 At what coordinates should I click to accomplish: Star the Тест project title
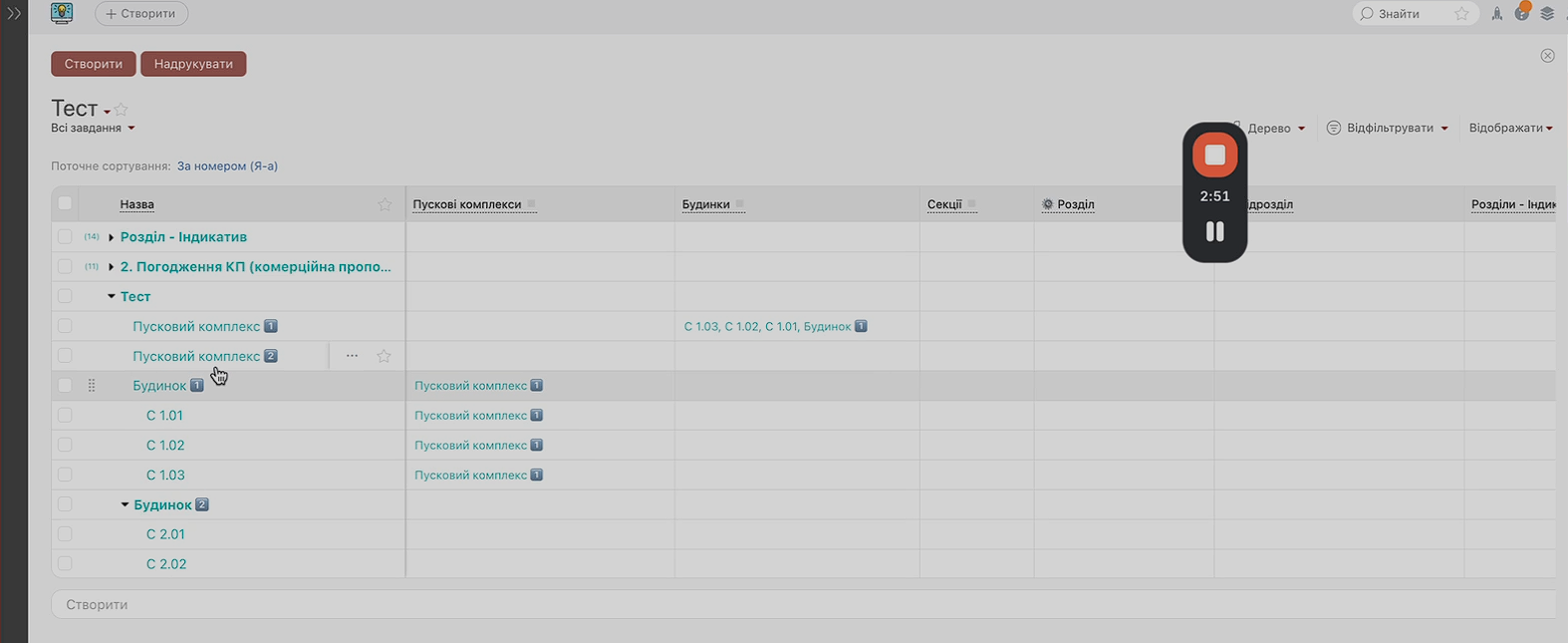(x=121, y=110)
